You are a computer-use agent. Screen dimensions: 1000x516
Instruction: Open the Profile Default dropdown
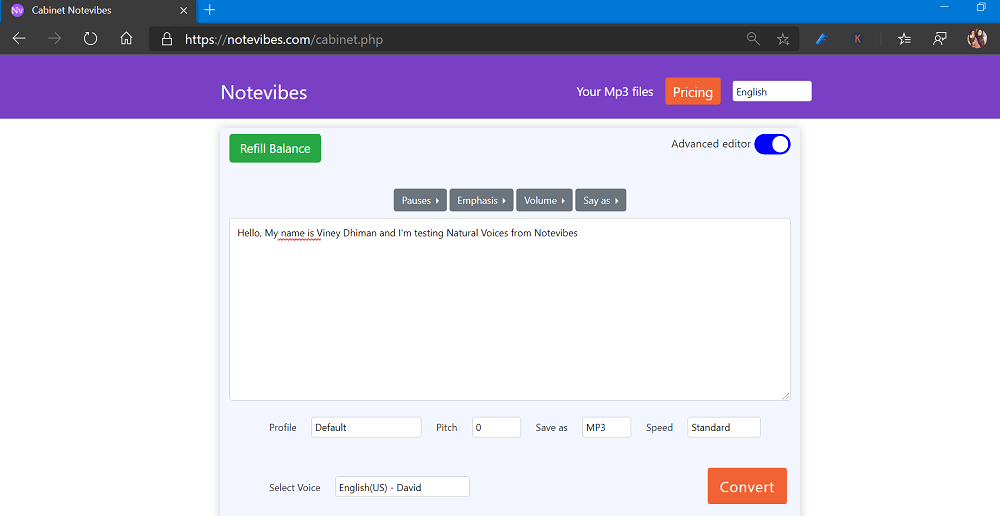(x=366, y=427)
